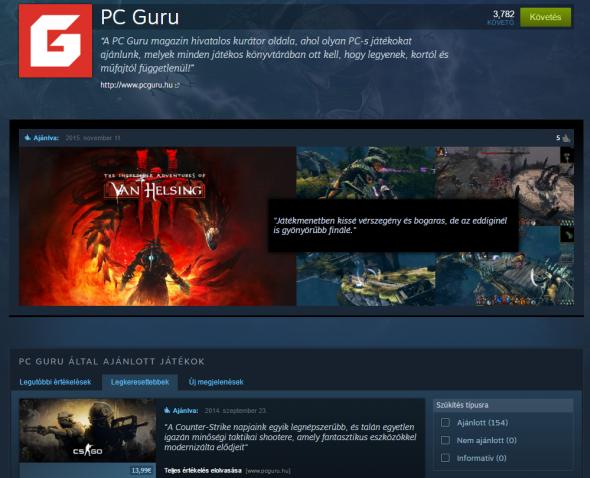Click the Szűkítés típusra filter header
590x478 pixels.
[x=503, y=405]
